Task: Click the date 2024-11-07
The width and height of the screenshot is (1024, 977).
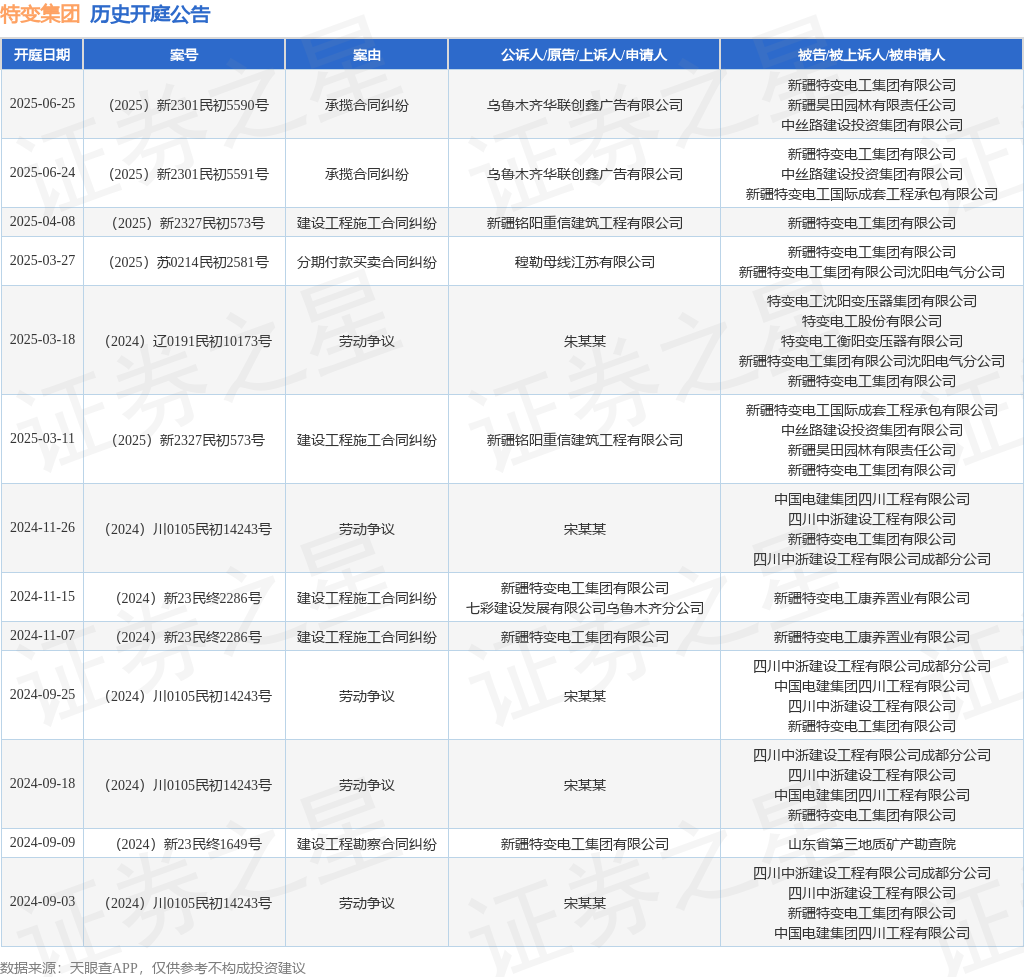Action: tap(42, 636)
